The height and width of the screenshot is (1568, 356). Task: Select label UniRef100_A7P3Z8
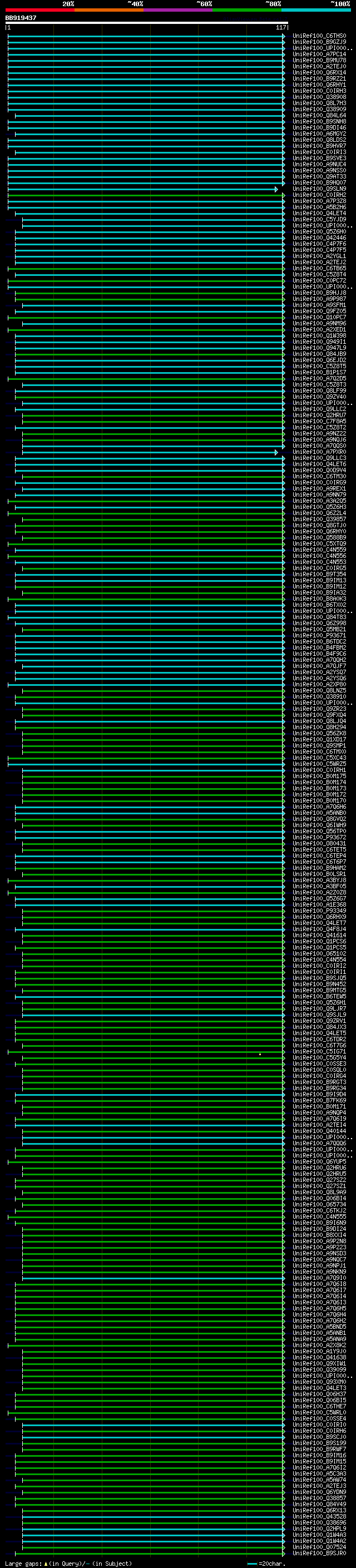319,201
